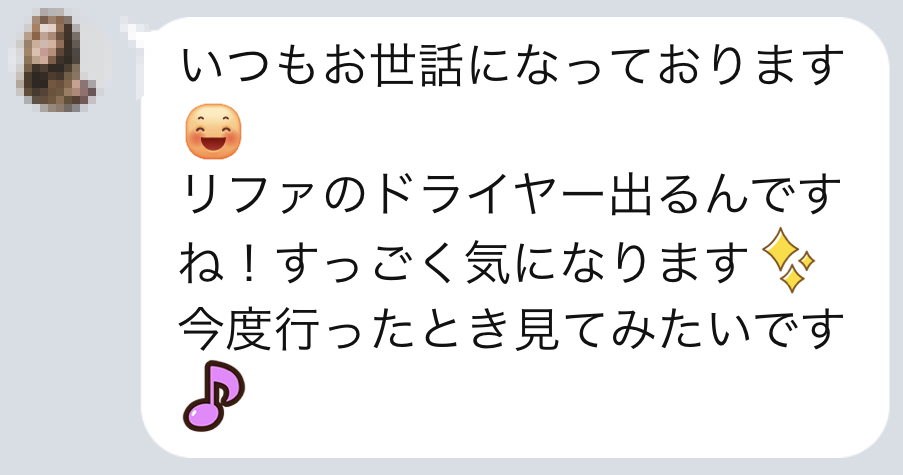Click the sender's pixelated profile avatar

tap(55, 60)
